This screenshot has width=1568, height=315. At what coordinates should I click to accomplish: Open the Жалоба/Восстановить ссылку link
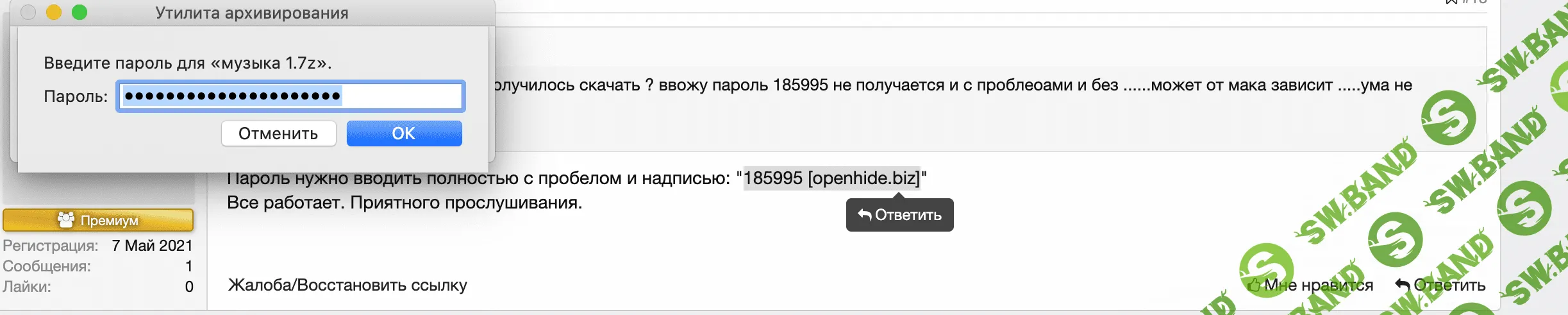(347, 285)
